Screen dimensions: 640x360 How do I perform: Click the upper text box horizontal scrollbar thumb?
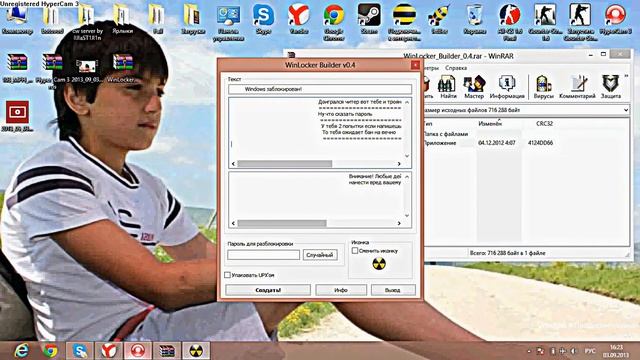[285, 164]
